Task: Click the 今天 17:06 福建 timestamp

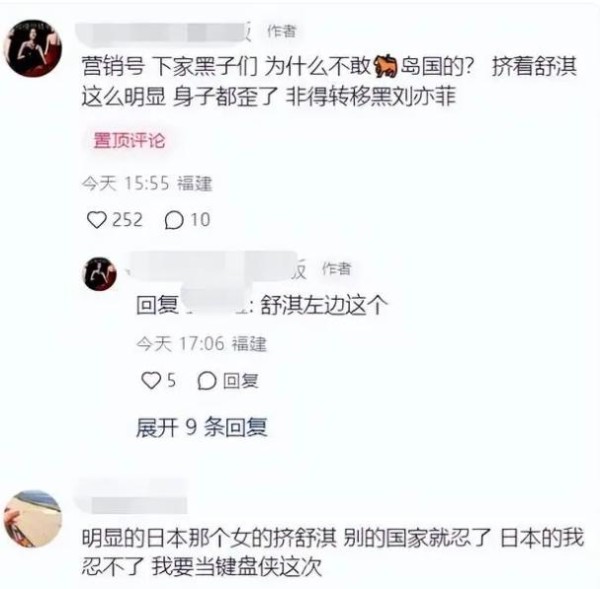Action: (x=201, y=344)
